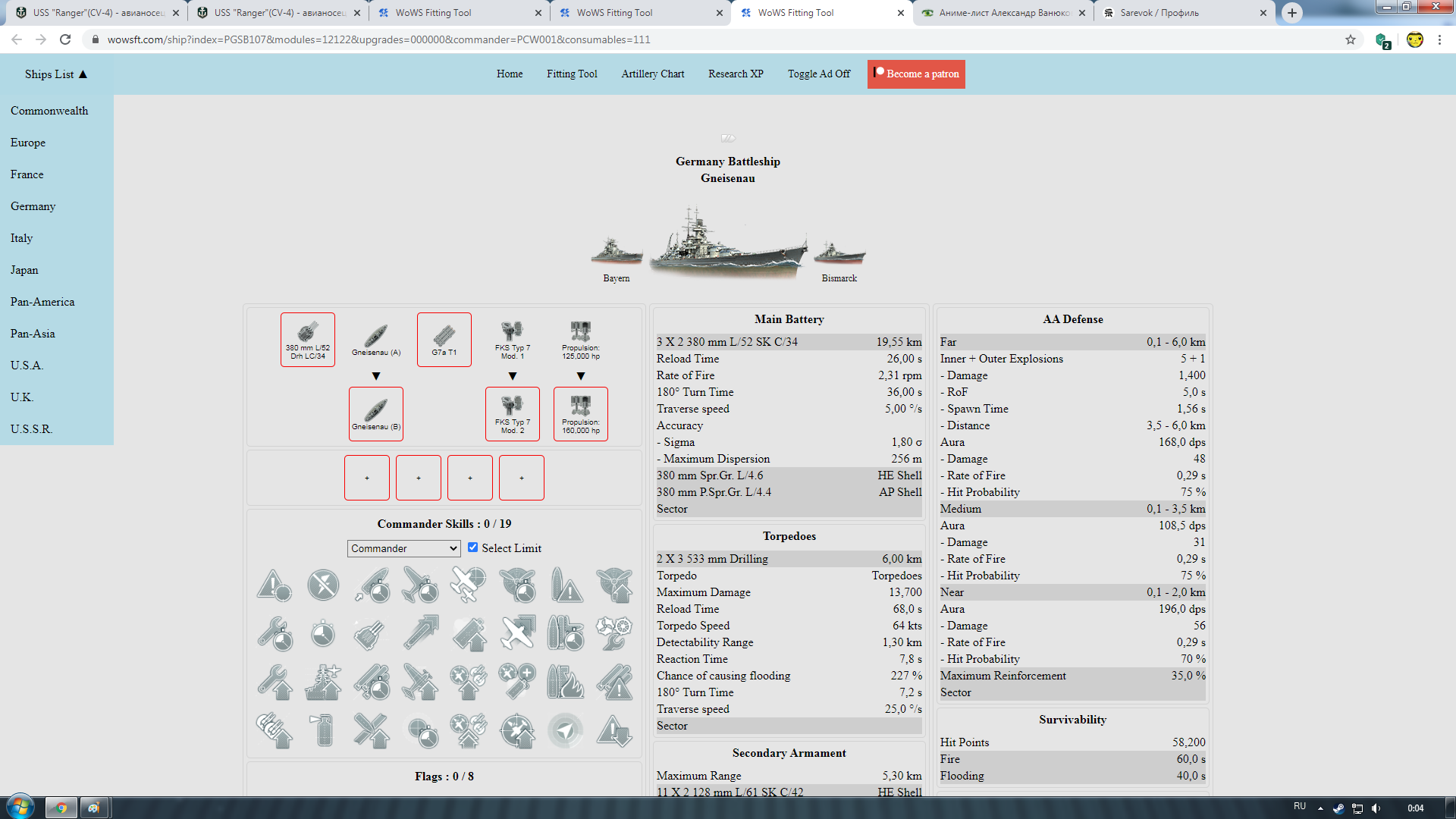1456x819 pixels.
Task: Select the fighter plane with crosshair skill
Action: pos(468,585)
